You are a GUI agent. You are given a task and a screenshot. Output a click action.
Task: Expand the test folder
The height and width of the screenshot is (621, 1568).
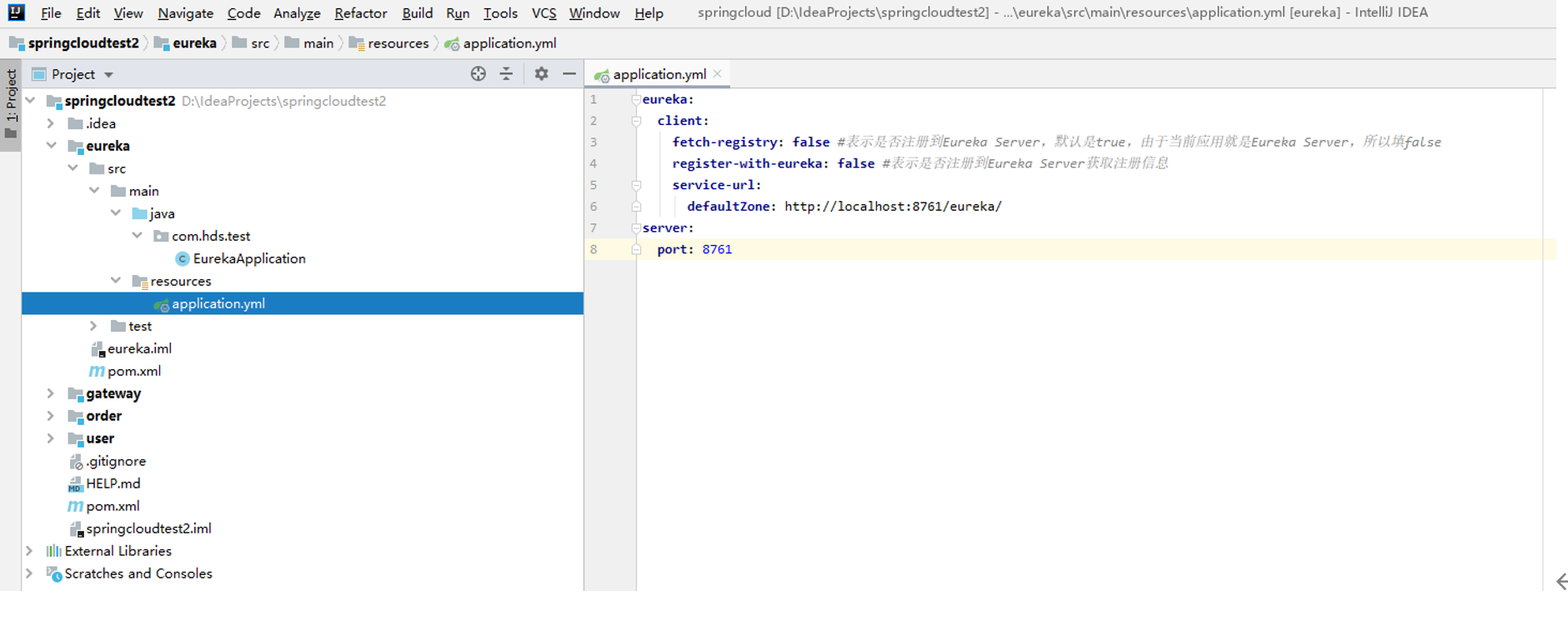[94, 326]
